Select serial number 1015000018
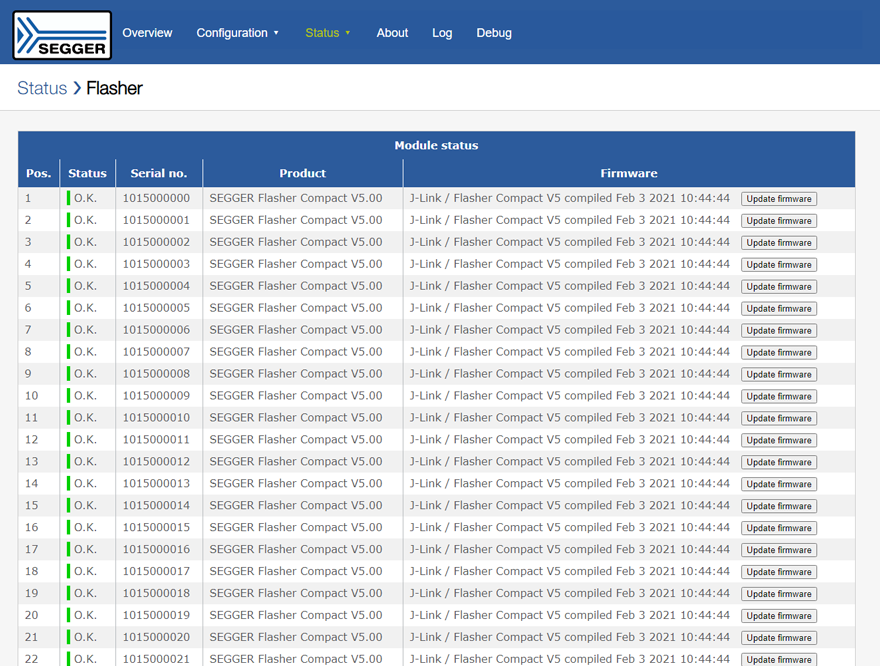This screenshot has height=666, width=880. (156, 593)
